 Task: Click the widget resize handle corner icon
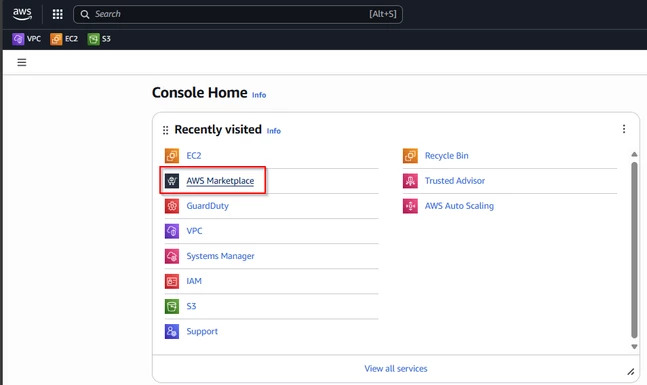631,372
